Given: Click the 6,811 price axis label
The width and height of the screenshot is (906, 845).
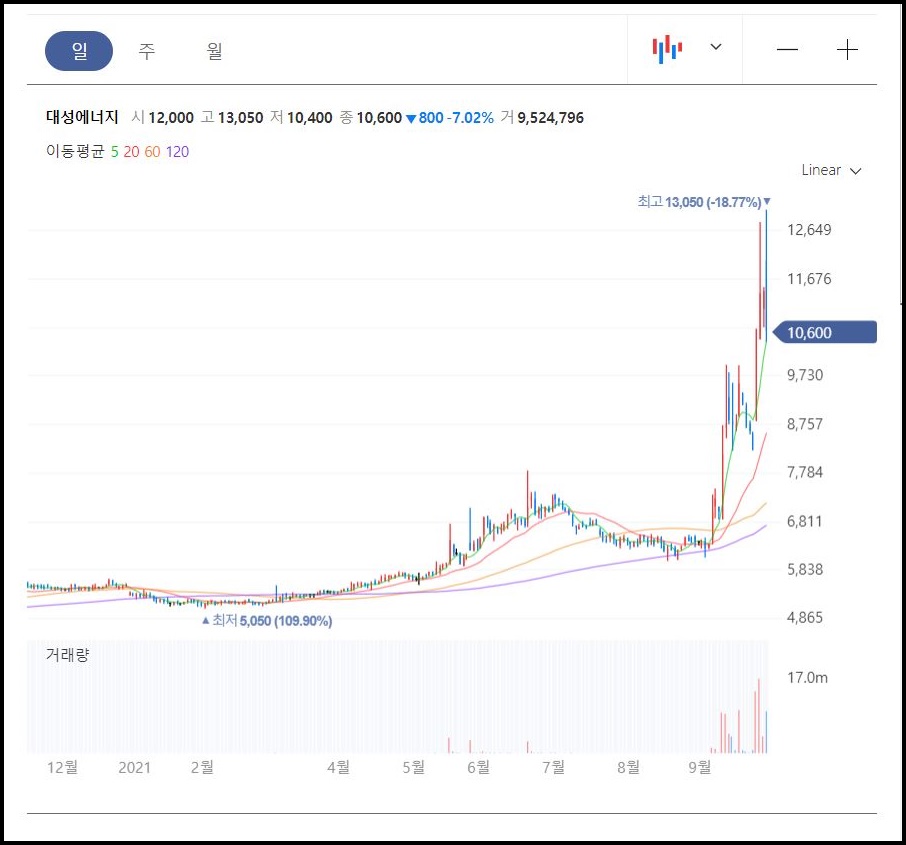Looking at the screenshot, I should [805, 521].
